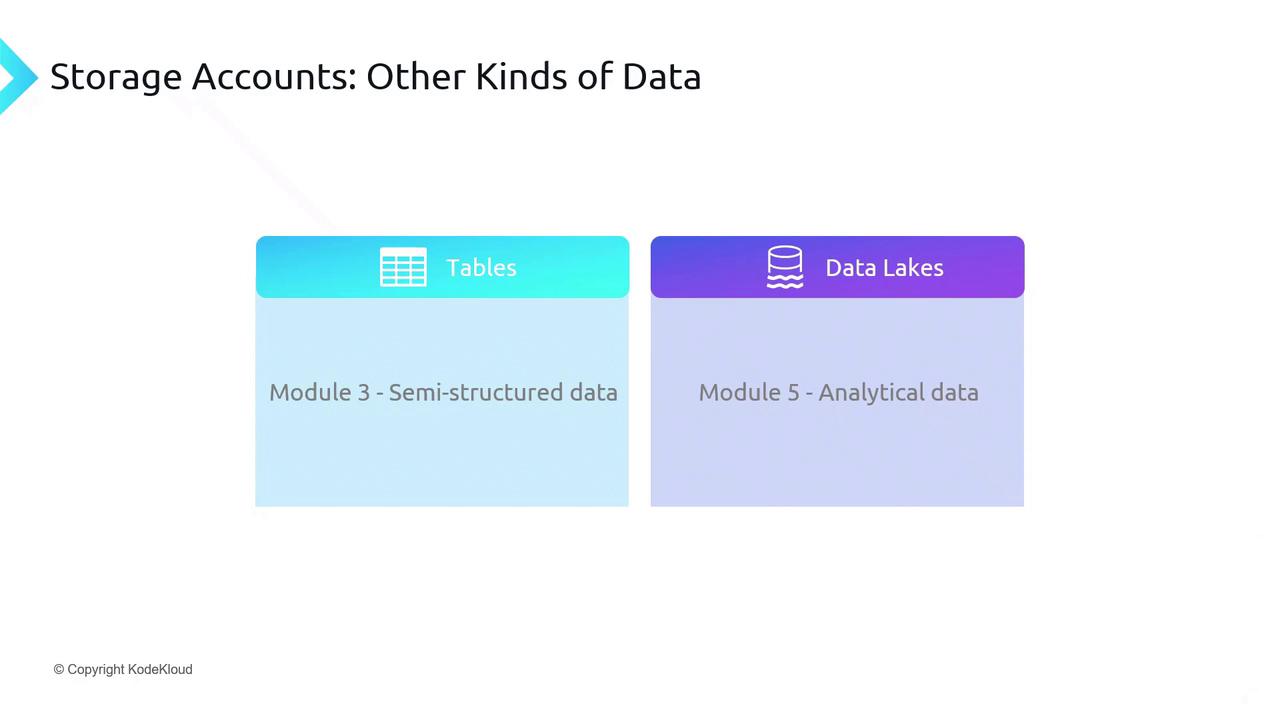
Task: Click empty purple header area left of database icon
Action: (705, 267)
